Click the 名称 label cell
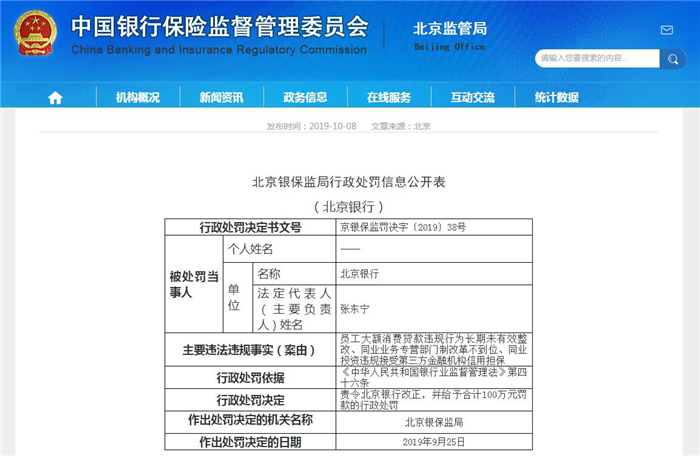 click(x=294, y=273)
